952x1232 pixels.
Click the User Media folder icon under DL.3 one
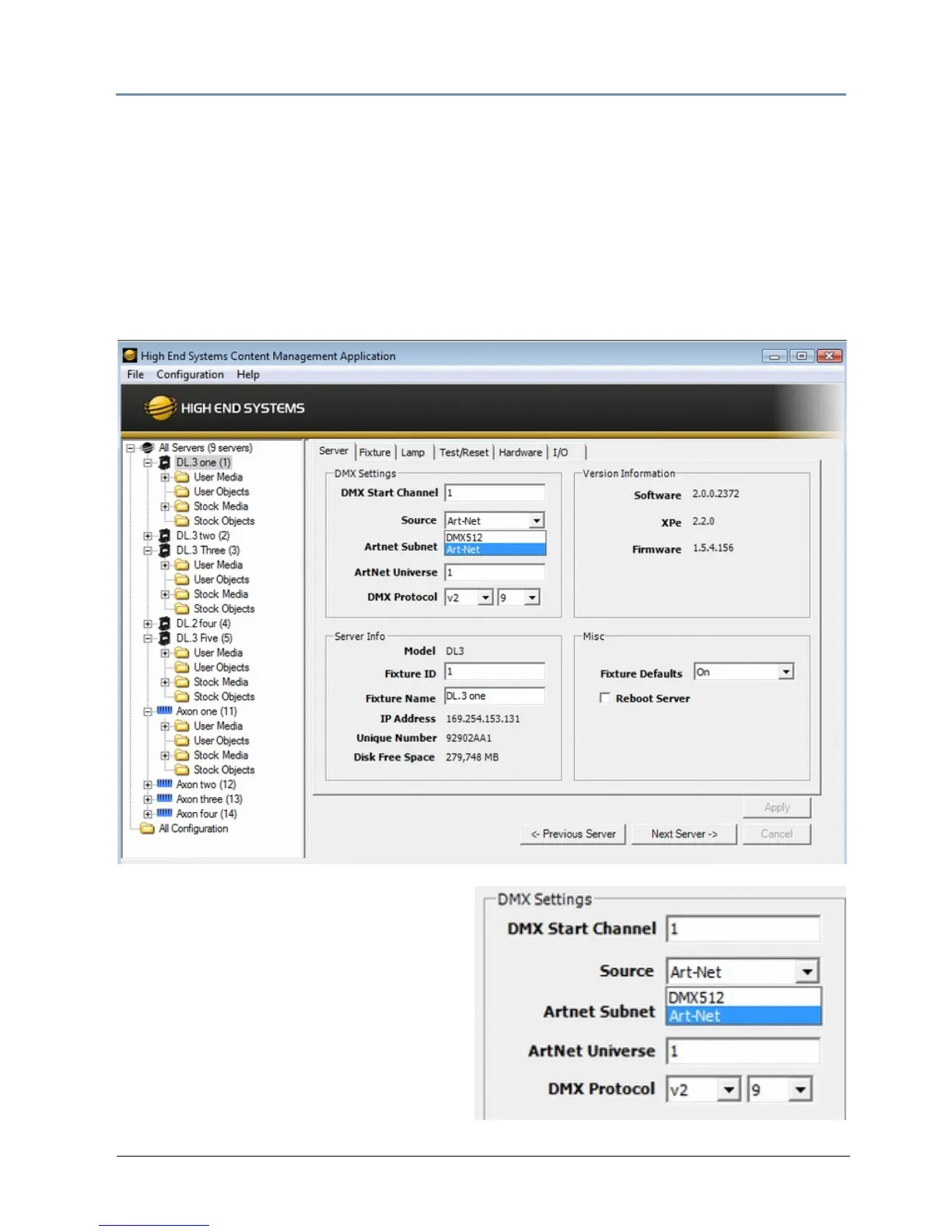coord(182,478)
